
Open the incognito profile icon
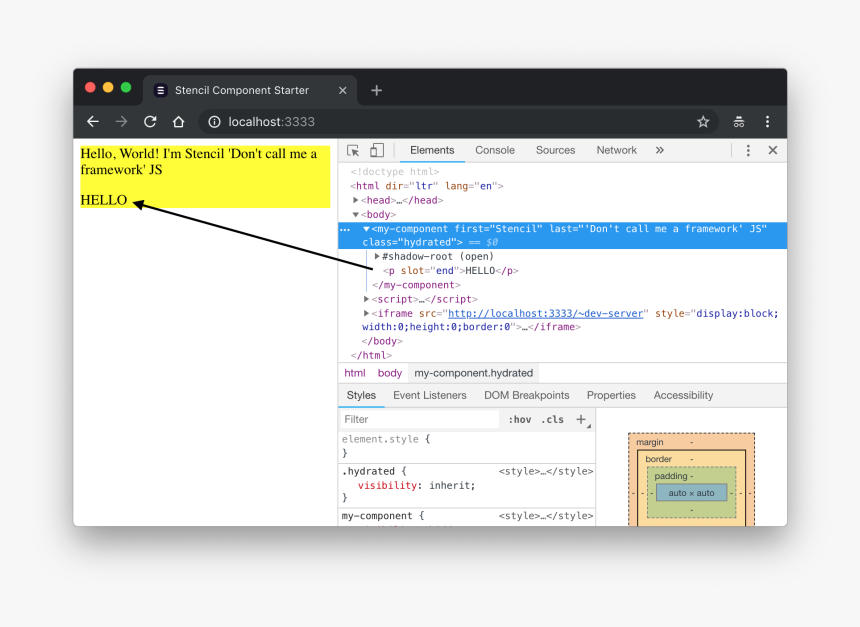point(739,122)
